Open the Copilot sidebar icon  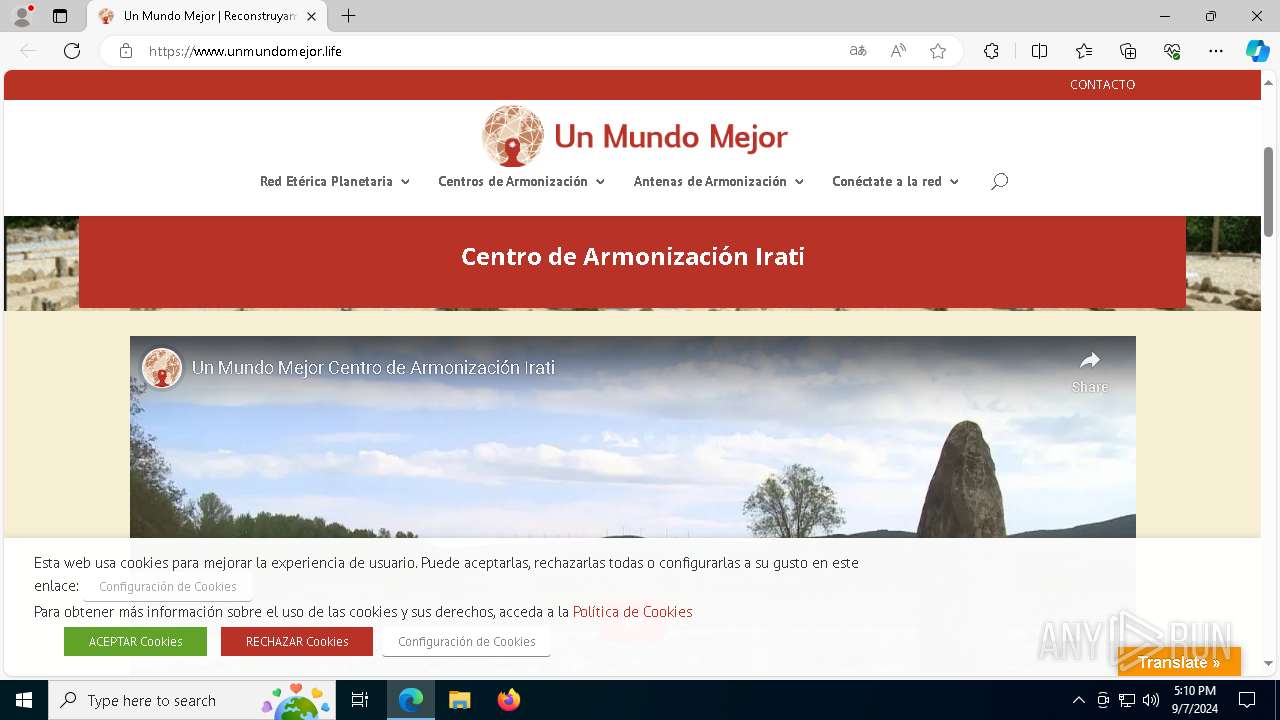pos(1257,51)
